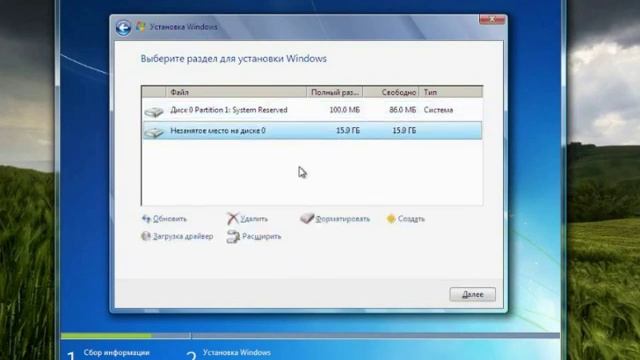
Task: Click the Расширить link
Action: 262,237
